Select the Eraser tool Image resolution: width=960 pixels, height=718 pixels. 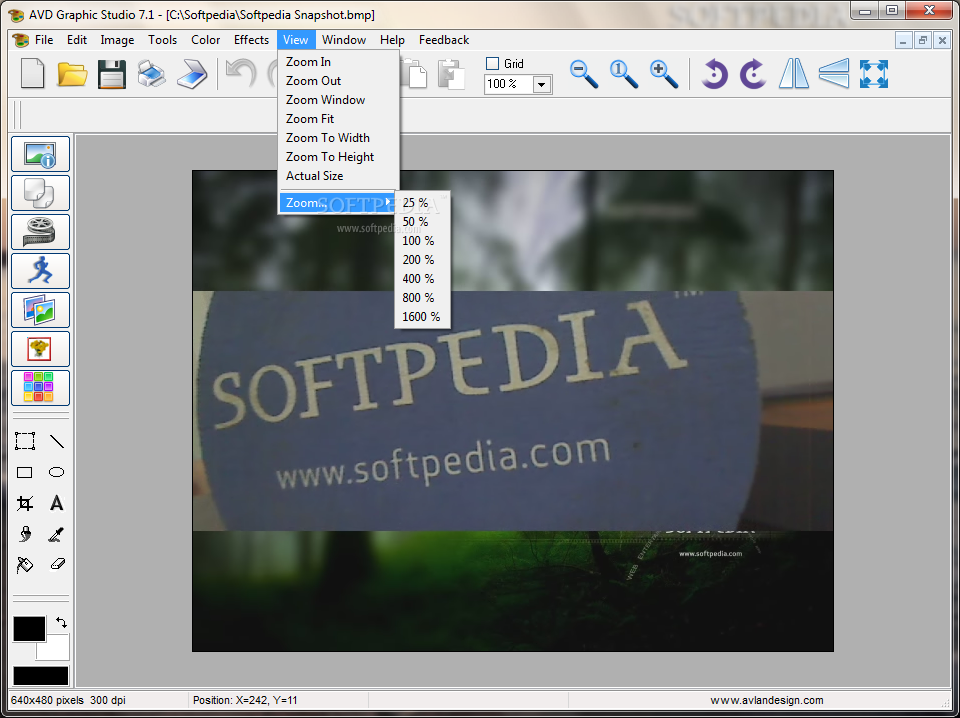click(x=57, y=564)
